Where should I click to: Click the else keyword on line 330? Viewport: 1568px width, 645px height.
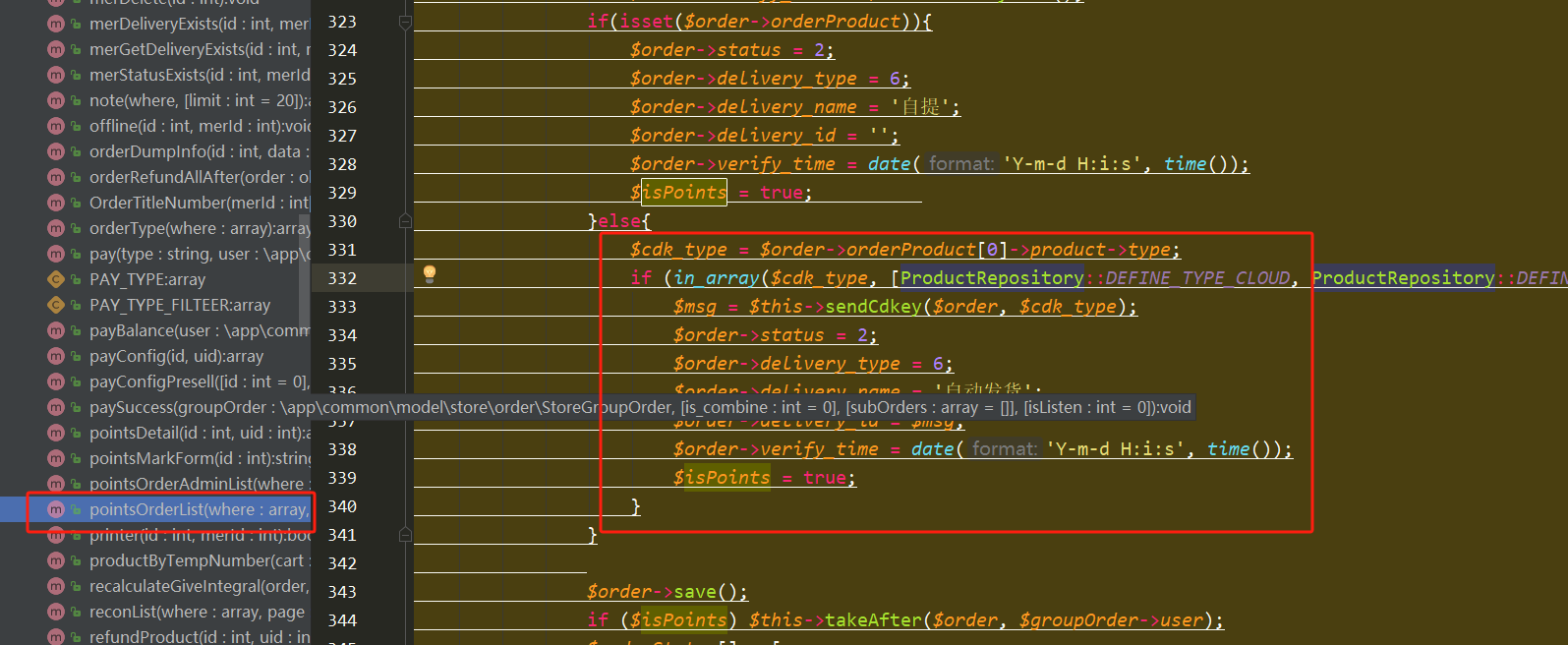(x=618, y=221)
